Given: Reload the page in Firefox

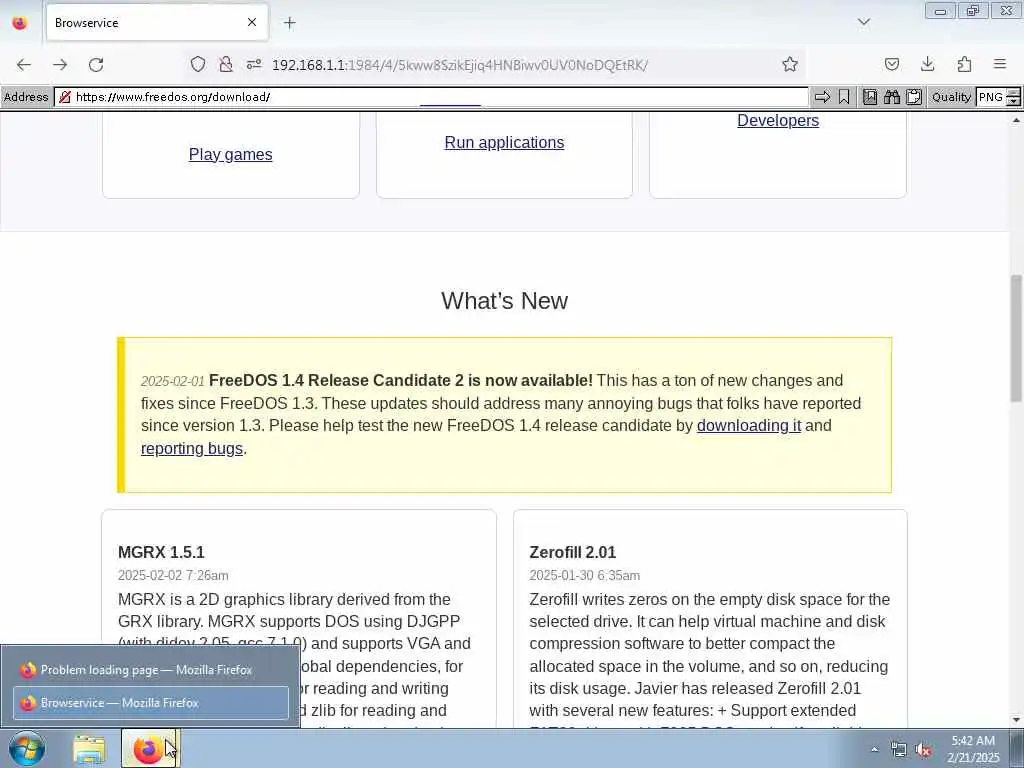Looking at the screenshot, I should tap(96, 64).
